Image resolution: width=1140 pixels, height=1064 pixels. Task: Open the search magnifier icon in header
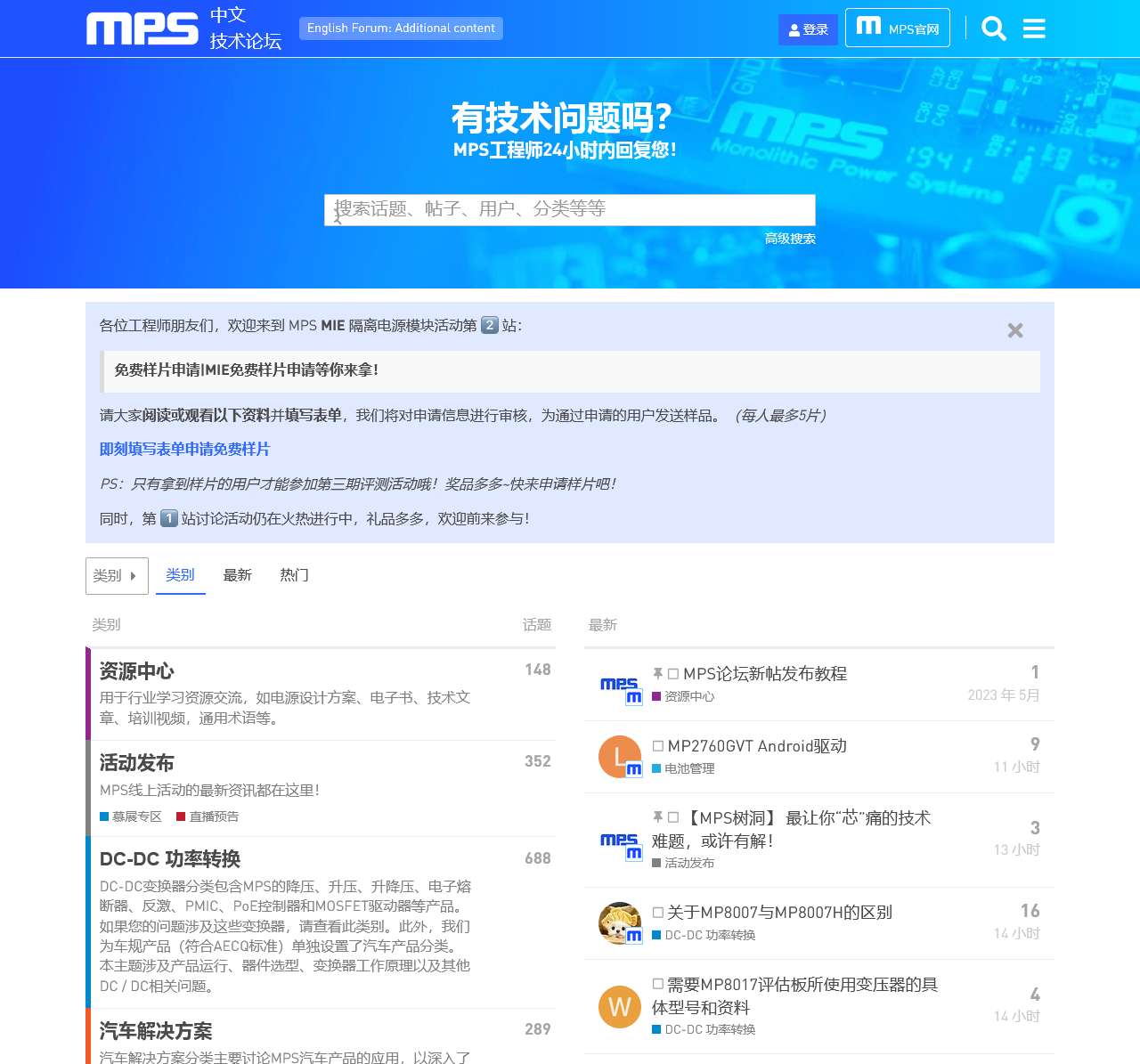994,28
